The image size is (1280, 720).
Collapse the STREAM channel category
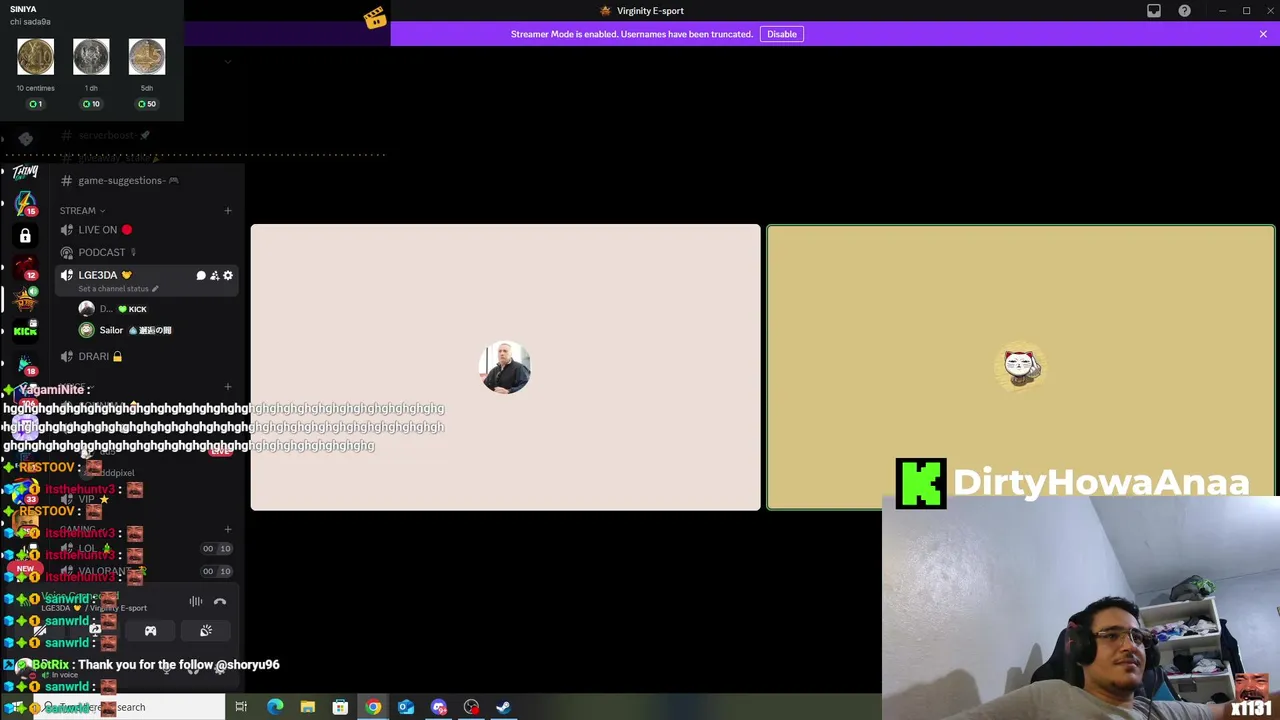pyautogui.click(x=82, y=211)
